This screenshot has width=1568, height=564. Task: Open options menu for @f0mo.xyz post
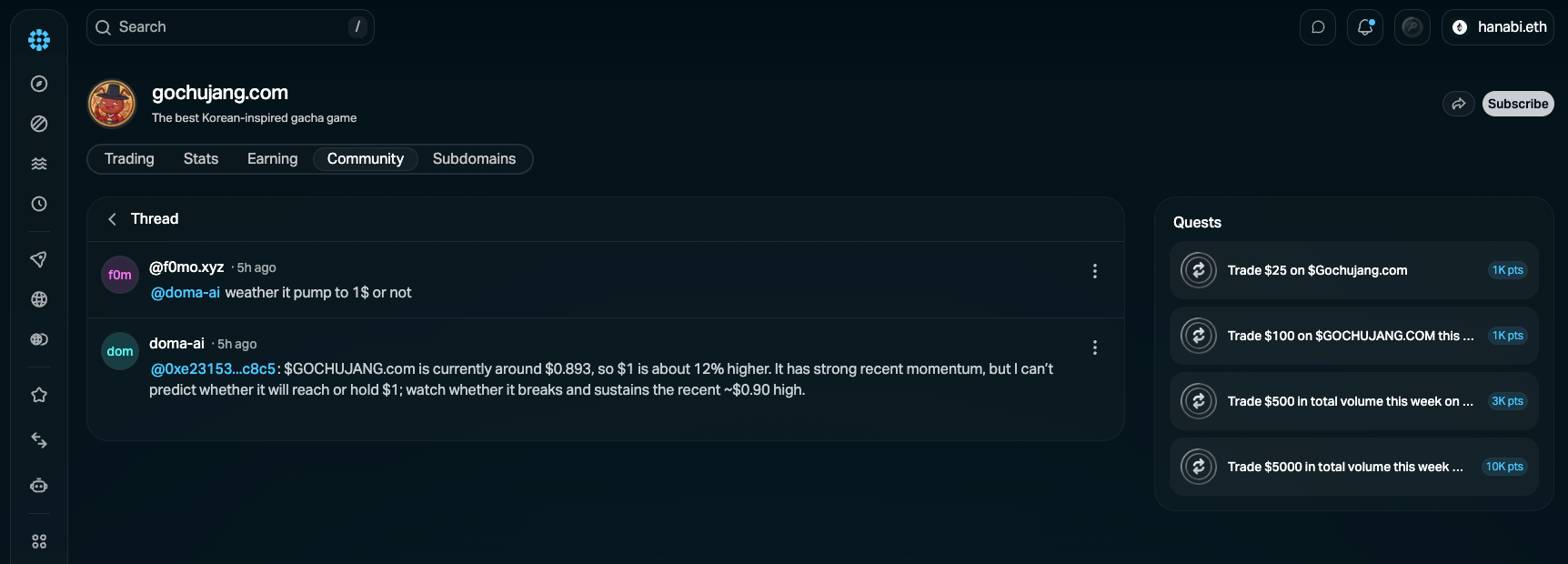point(1095,271)
